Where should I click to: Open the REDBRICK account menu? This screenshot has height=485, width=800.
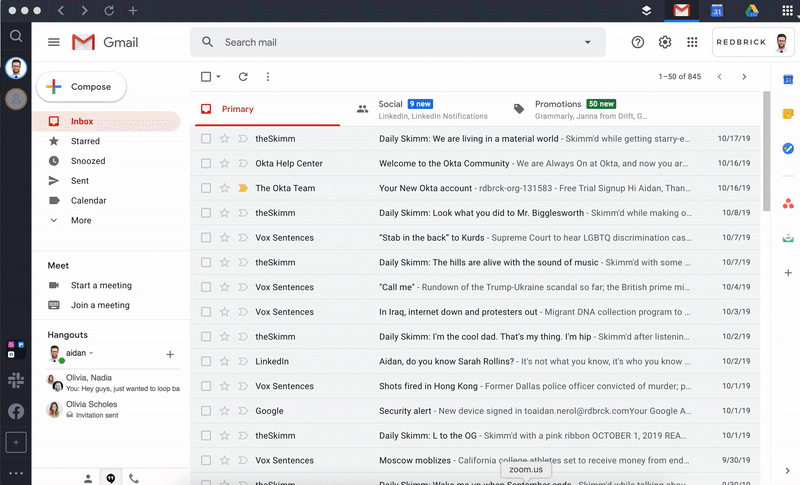tap(753, 42)
